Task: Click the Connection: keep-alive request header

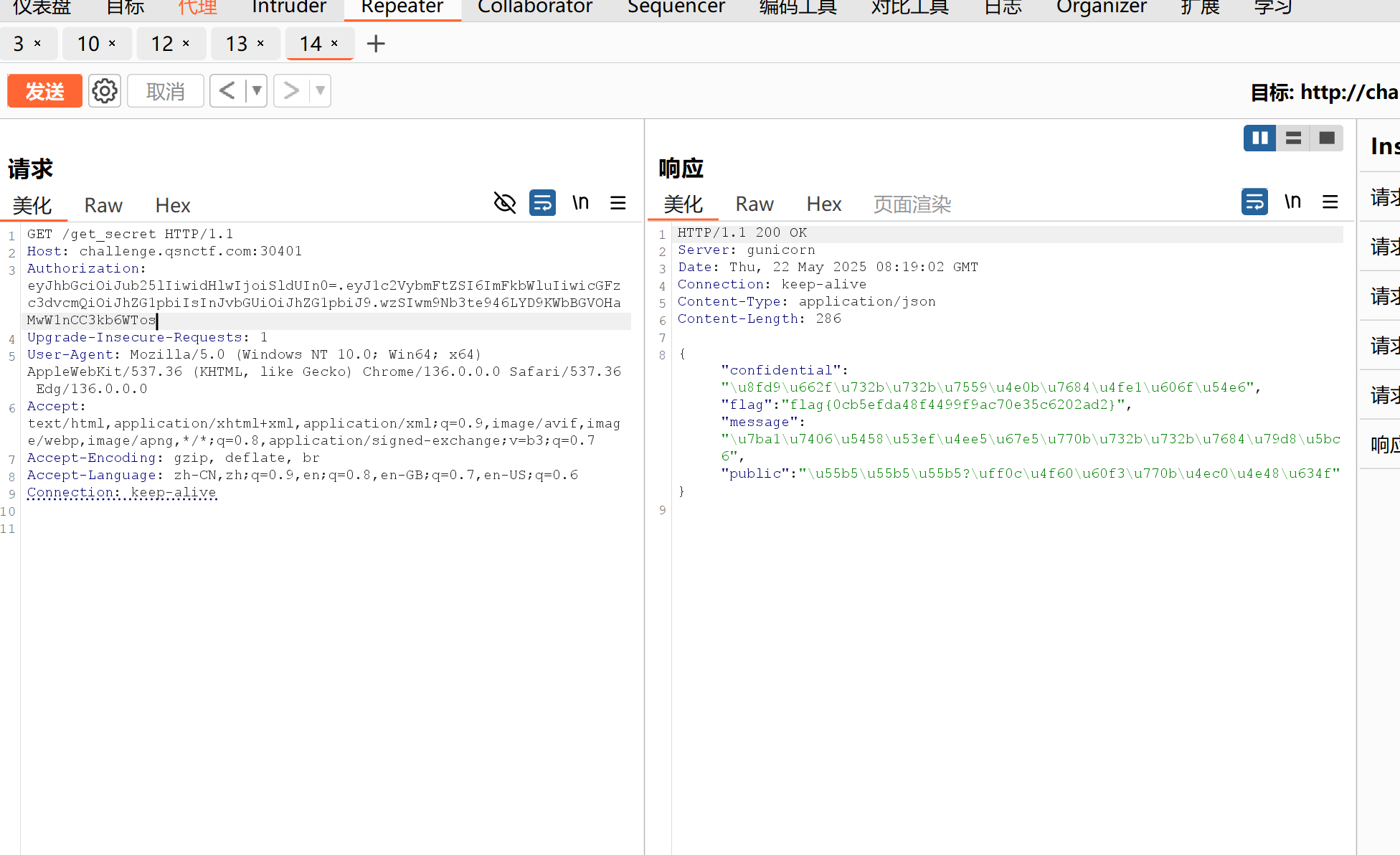Action: (x=122, y=493)
